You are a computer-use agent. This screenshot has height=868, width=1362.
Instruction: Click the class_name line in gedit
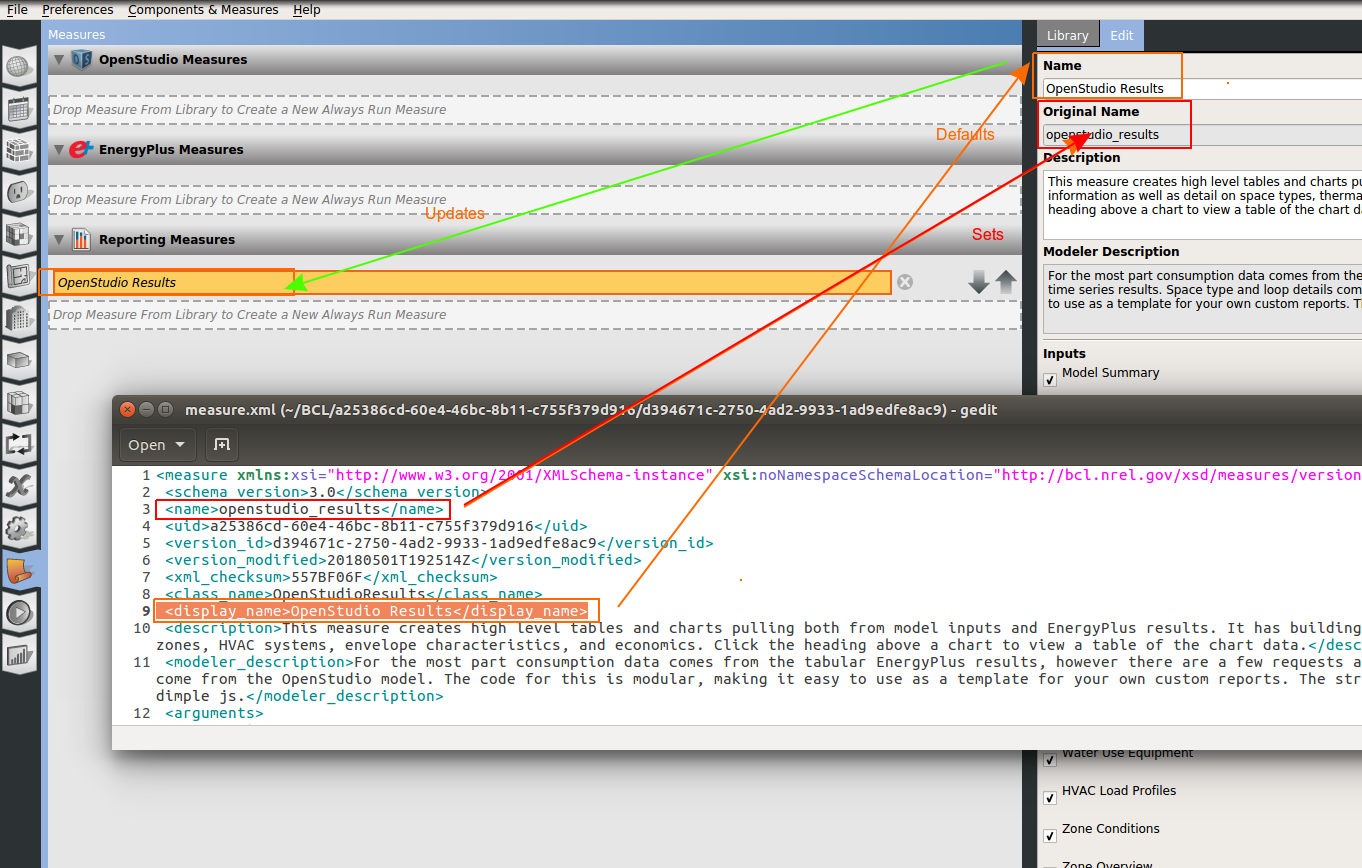point(354,594)
